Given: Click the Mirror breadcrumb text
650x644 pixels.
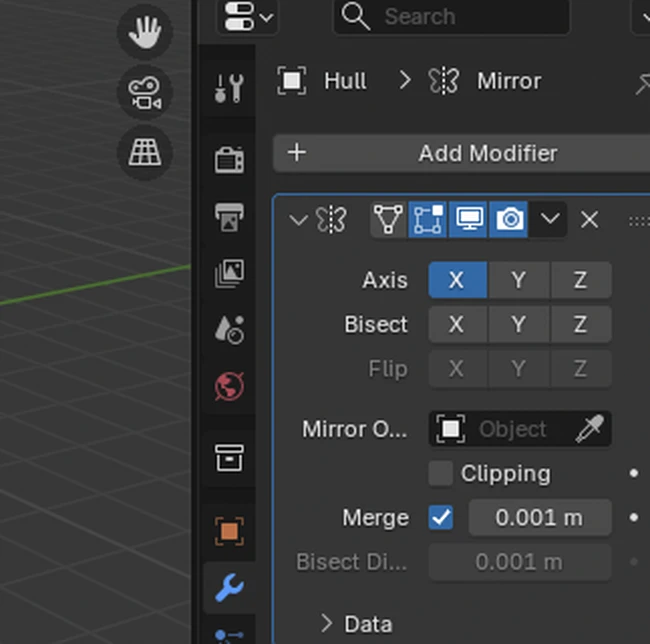Looking at the screenshot, I should tap(509, 80).
